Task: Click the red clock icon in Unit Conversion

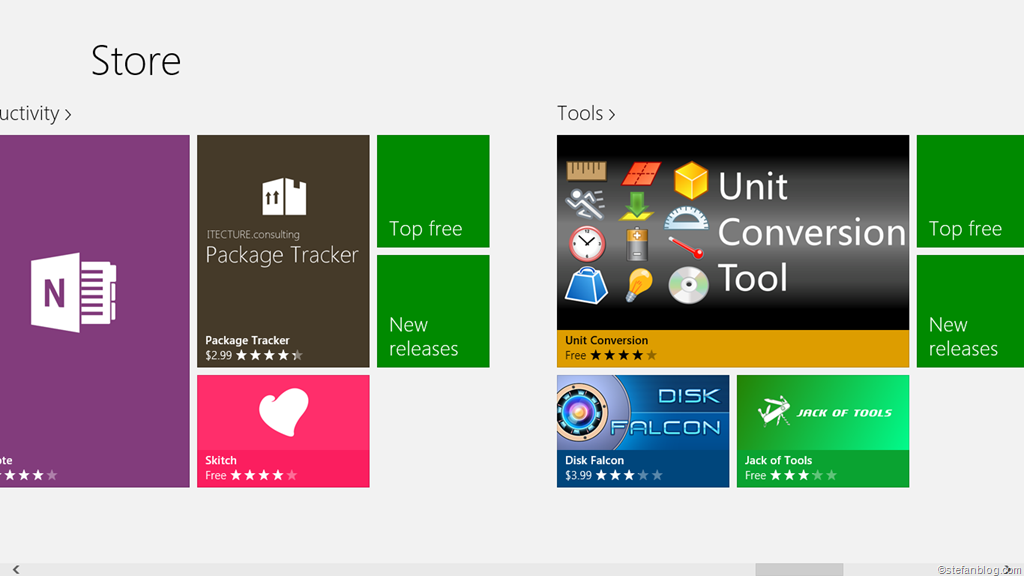Action: (x=586, y=244)
